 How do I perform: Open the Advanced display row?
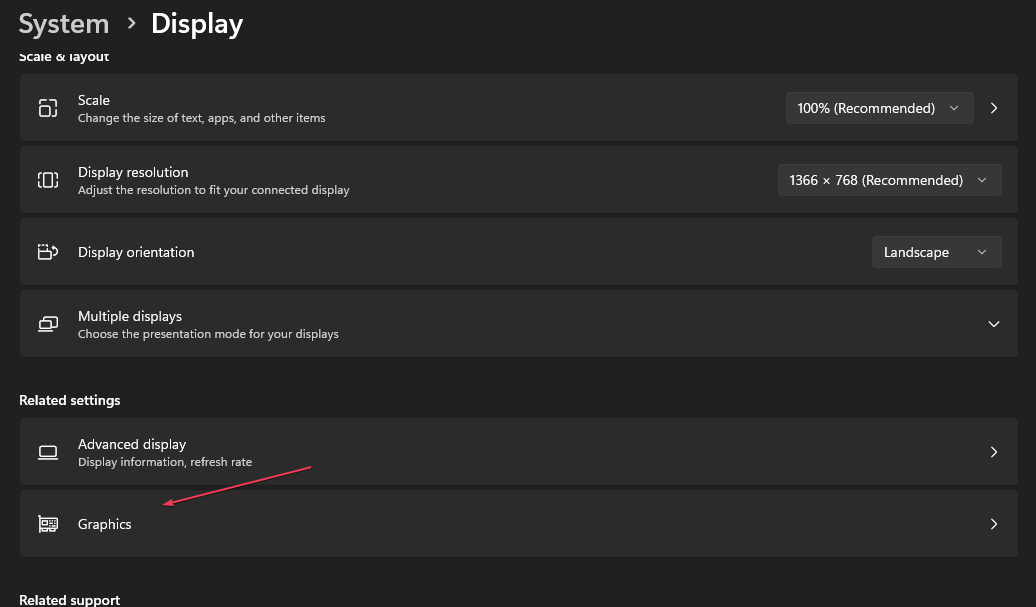(x=519, y=452)
